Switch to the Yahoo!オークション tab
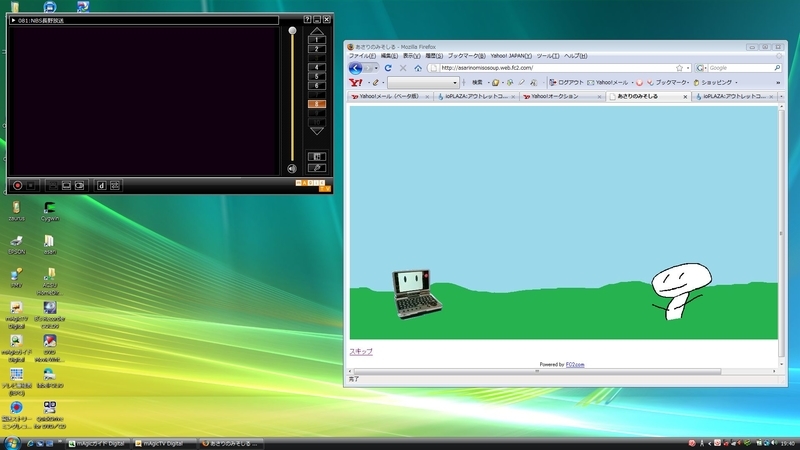The width and height of the screenshot is (800, 450). click(x=562, y=96)
